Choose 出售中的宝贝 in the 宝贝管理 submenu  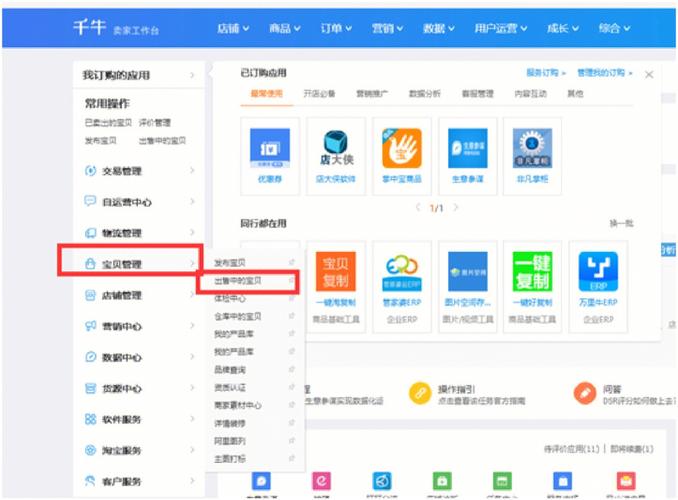pyautogui.click(x=238, y=281)
